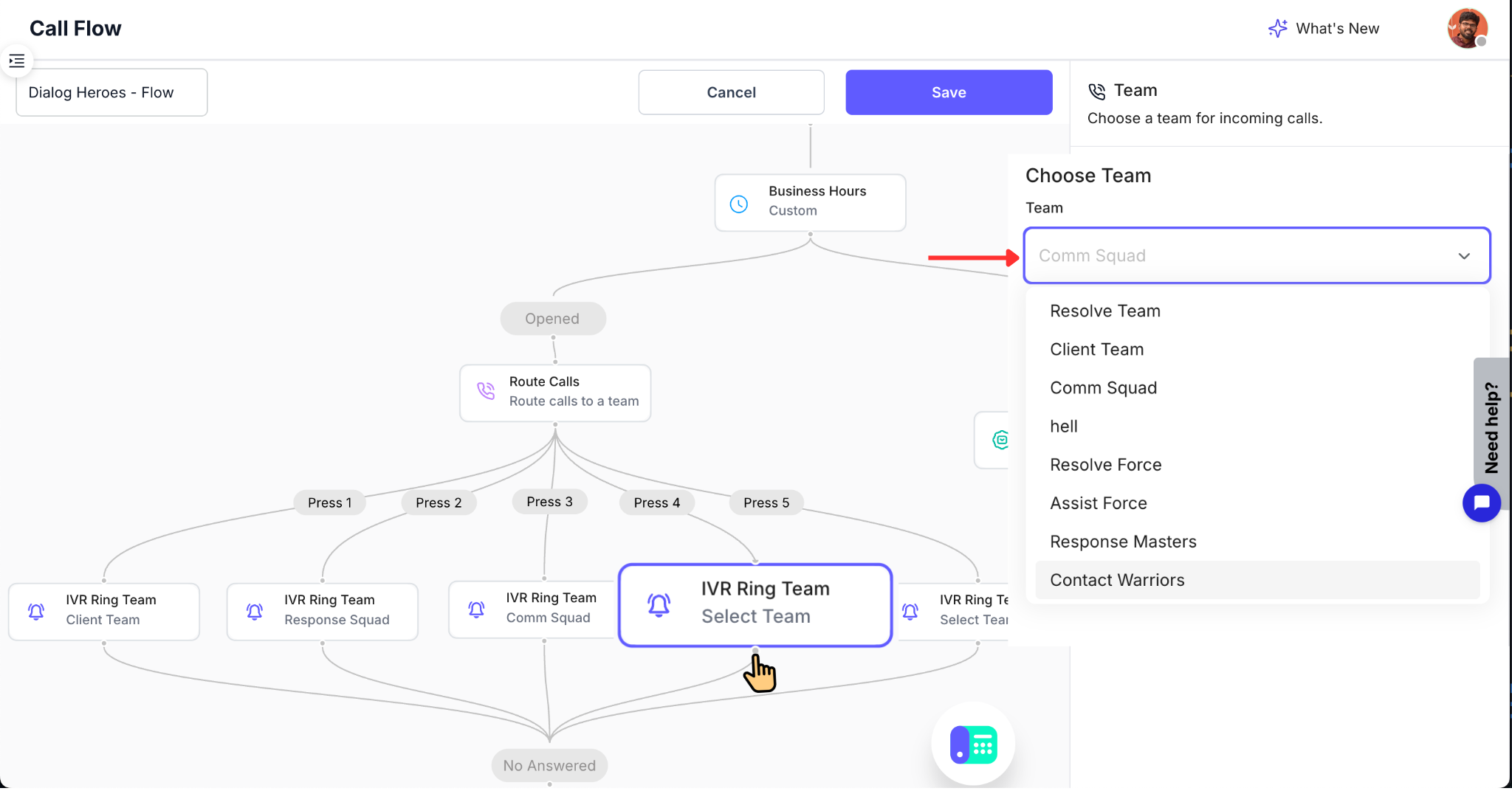Click bell icon on Response Squad node
Image resolution: width=1512 pixels, height=791 pixels.
pyautogui.click(x=255, y=612)
